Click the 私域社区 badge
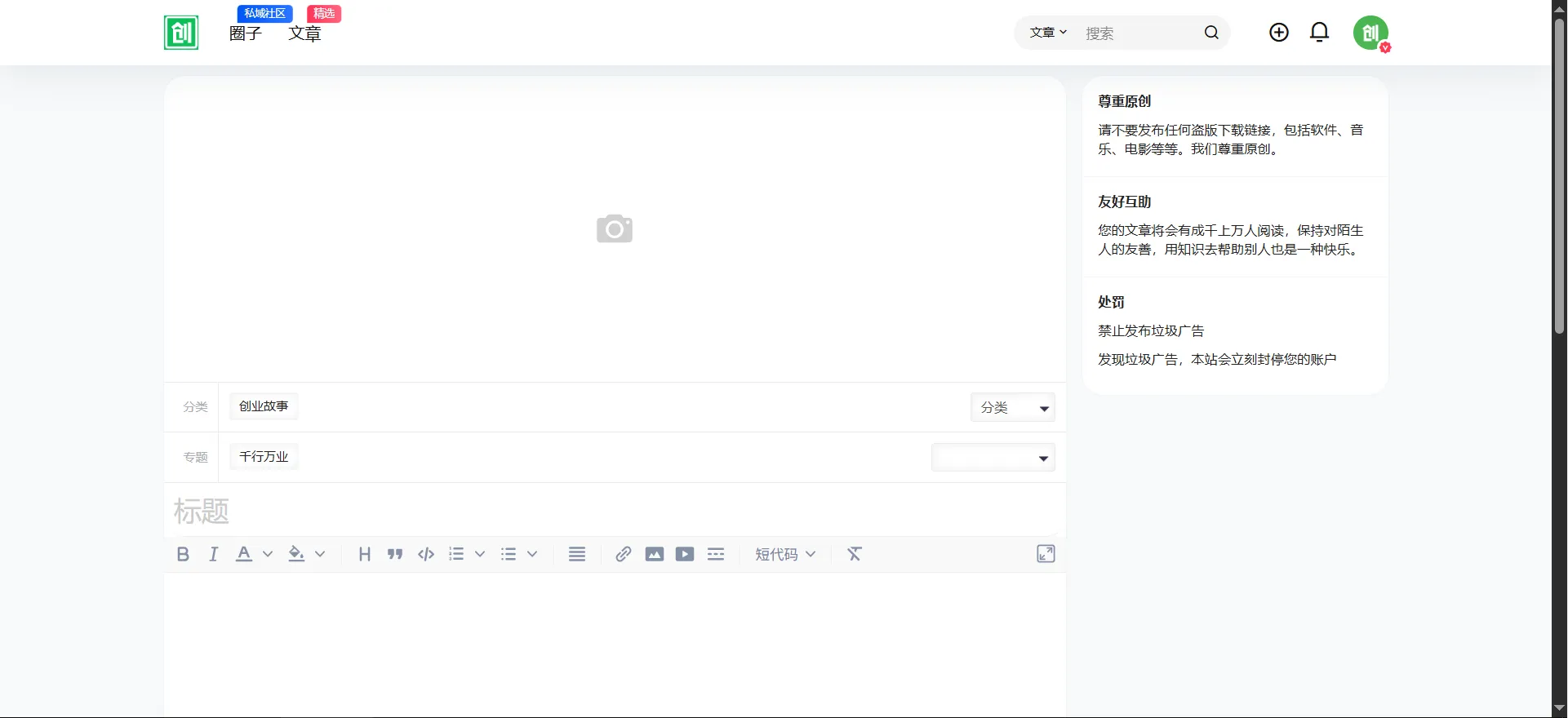The width and height of the screenshot is (1568, 718). pyautogui.click(x=264, y=13)
